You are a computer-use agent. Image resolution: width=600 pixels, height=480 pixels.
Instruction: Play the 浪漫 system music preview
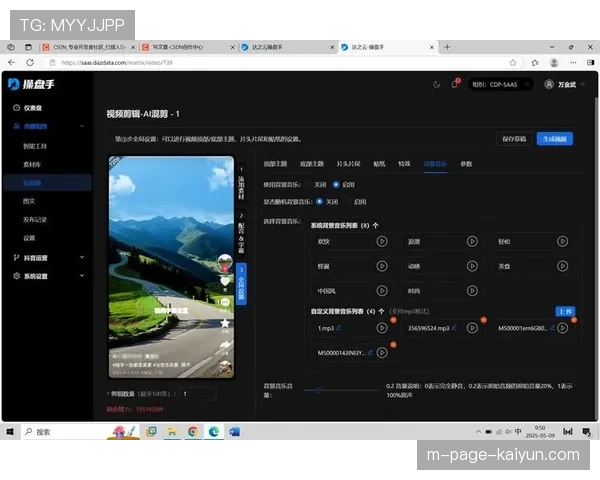pos(472,242)
